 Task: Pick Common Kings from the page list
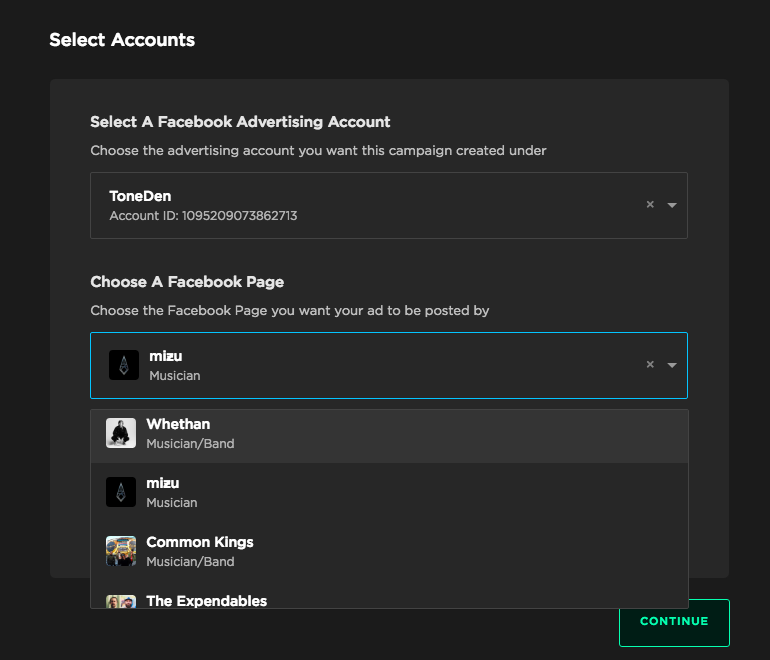pyautogui.click(x=389, y=551)
